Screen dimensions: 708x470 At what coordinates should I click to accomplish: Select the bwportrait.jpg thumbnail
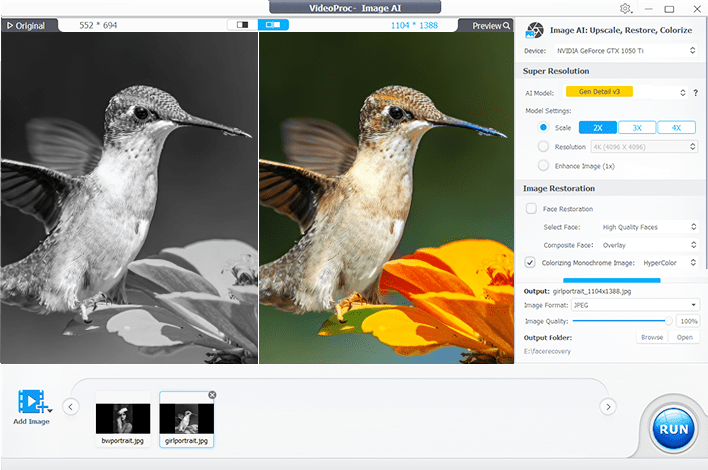123,419
